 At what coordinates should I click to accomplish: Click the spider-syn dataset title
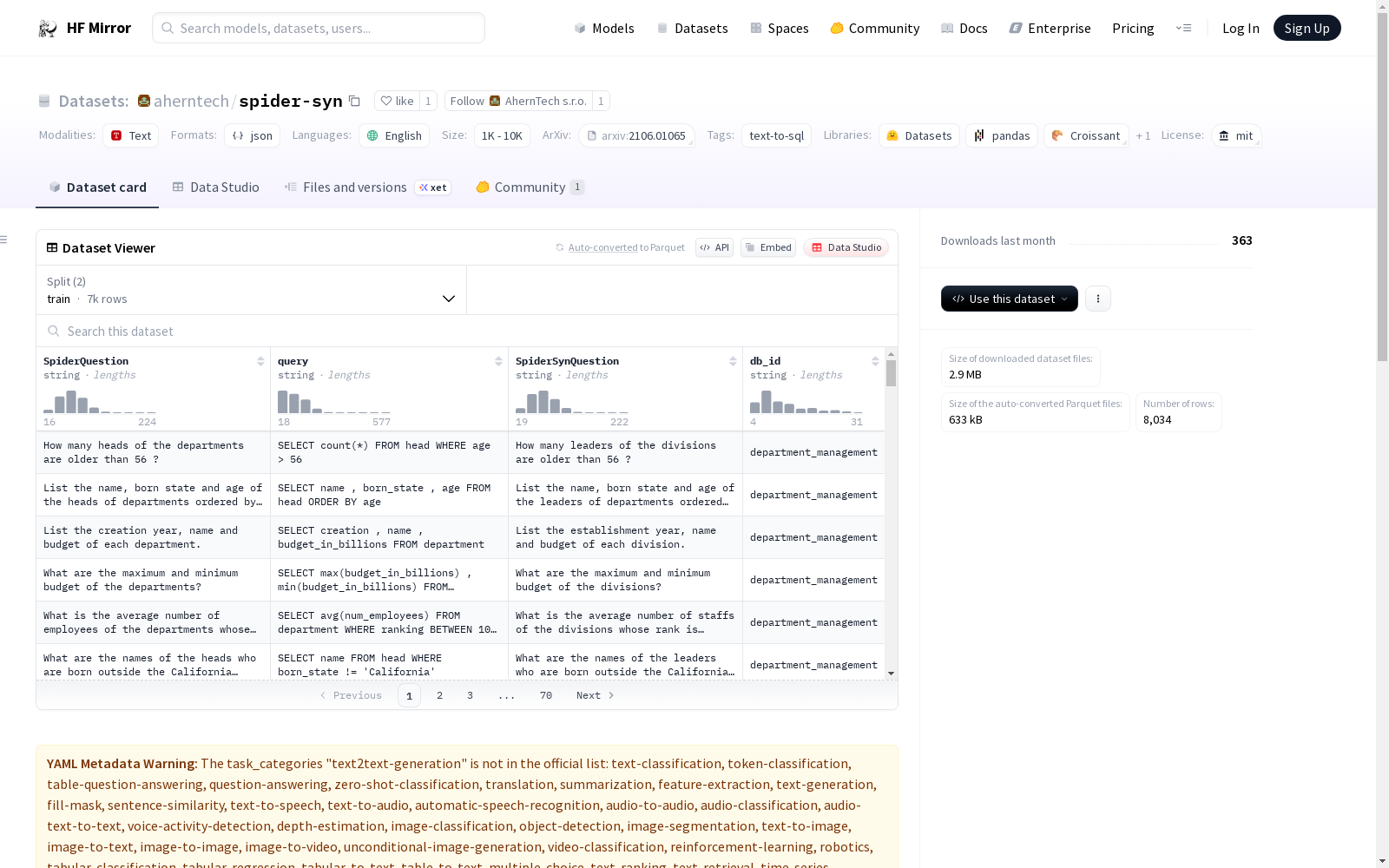tap(291, 101)
